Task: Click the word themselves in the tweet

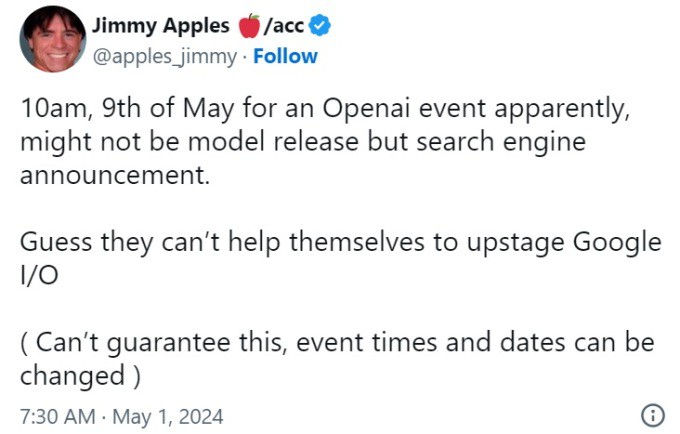Action: [x=357, y=242]
